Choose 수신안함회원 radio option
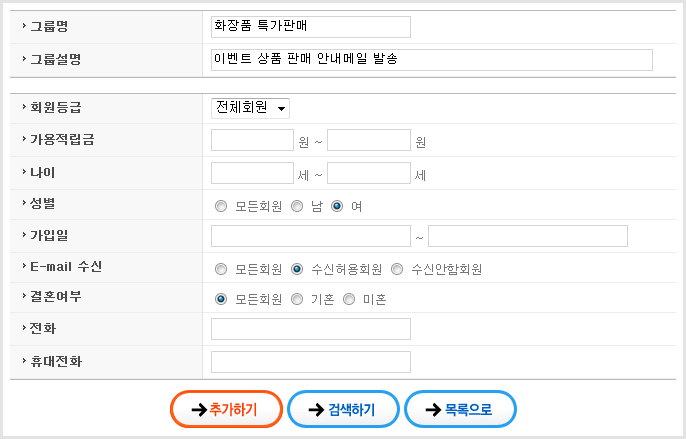686x439 pixels. pyautogui.click(x=397, y=269)
